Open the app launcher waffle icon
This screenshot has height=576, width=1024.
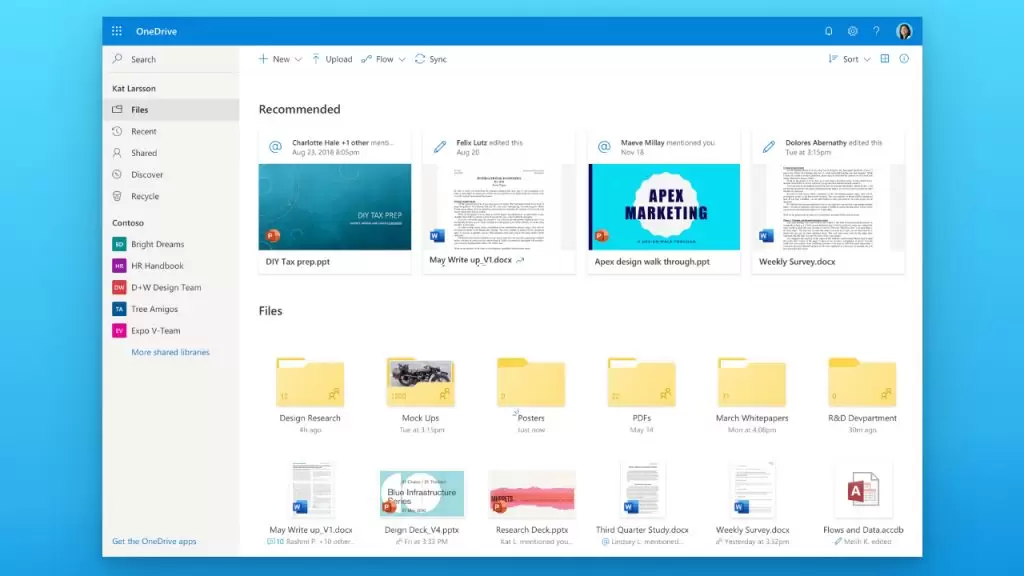[x=117, y=31]
